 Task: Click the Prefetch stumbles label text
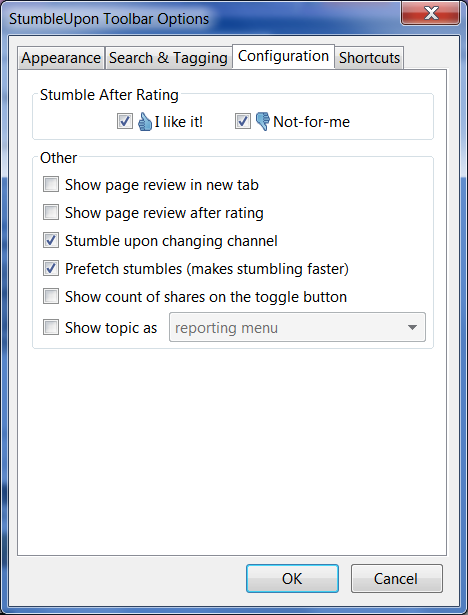[x=207, y=269]
